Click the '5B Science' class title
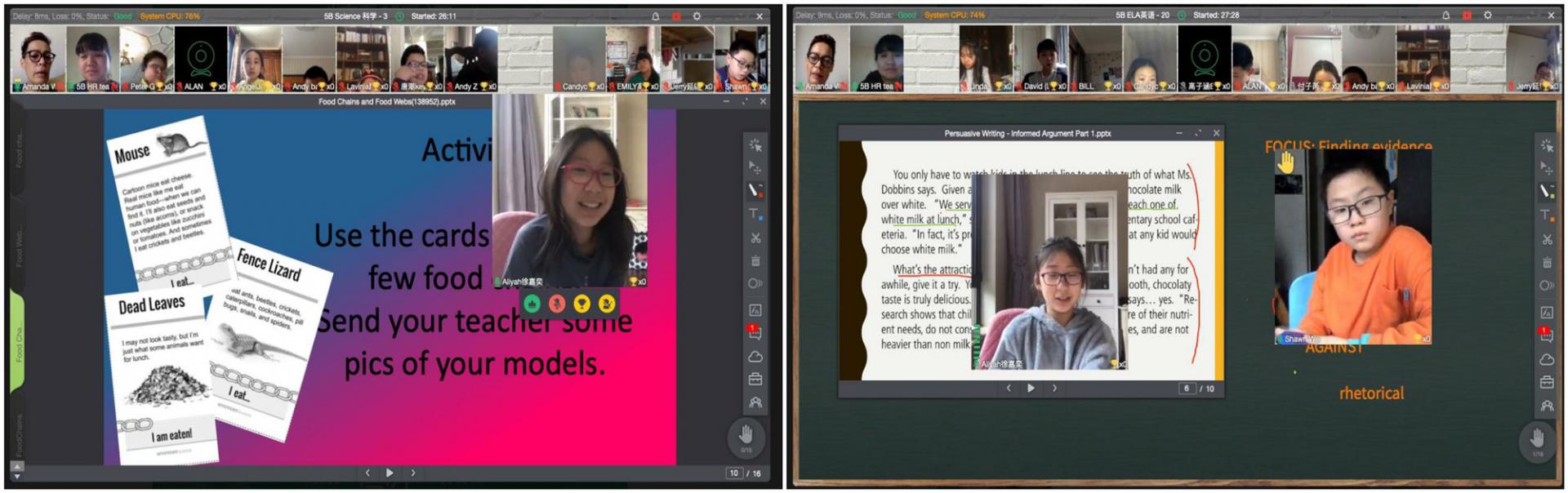 tap(356, 16)
